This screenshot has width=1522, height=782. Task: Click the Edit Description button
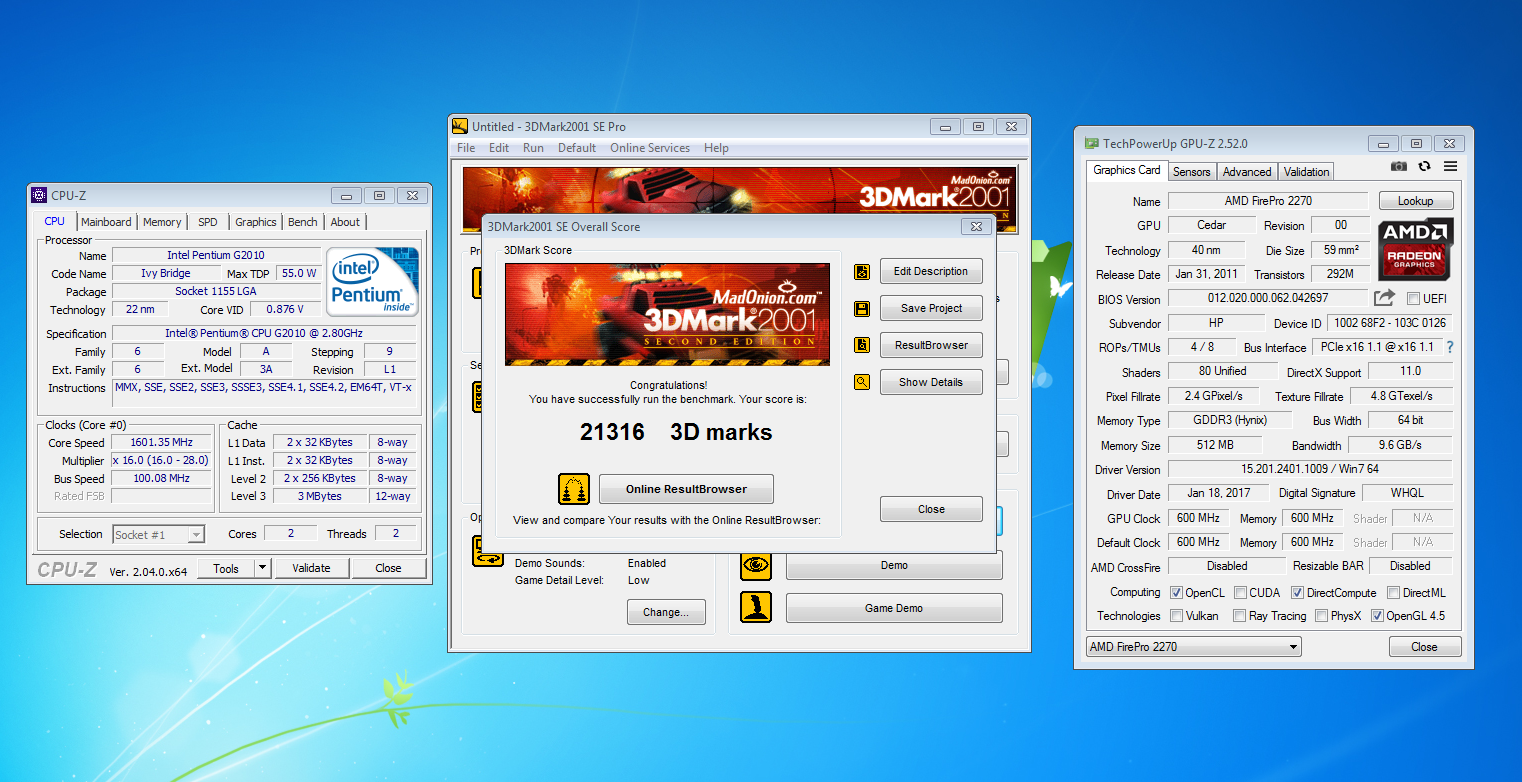(x=931, y=271)
